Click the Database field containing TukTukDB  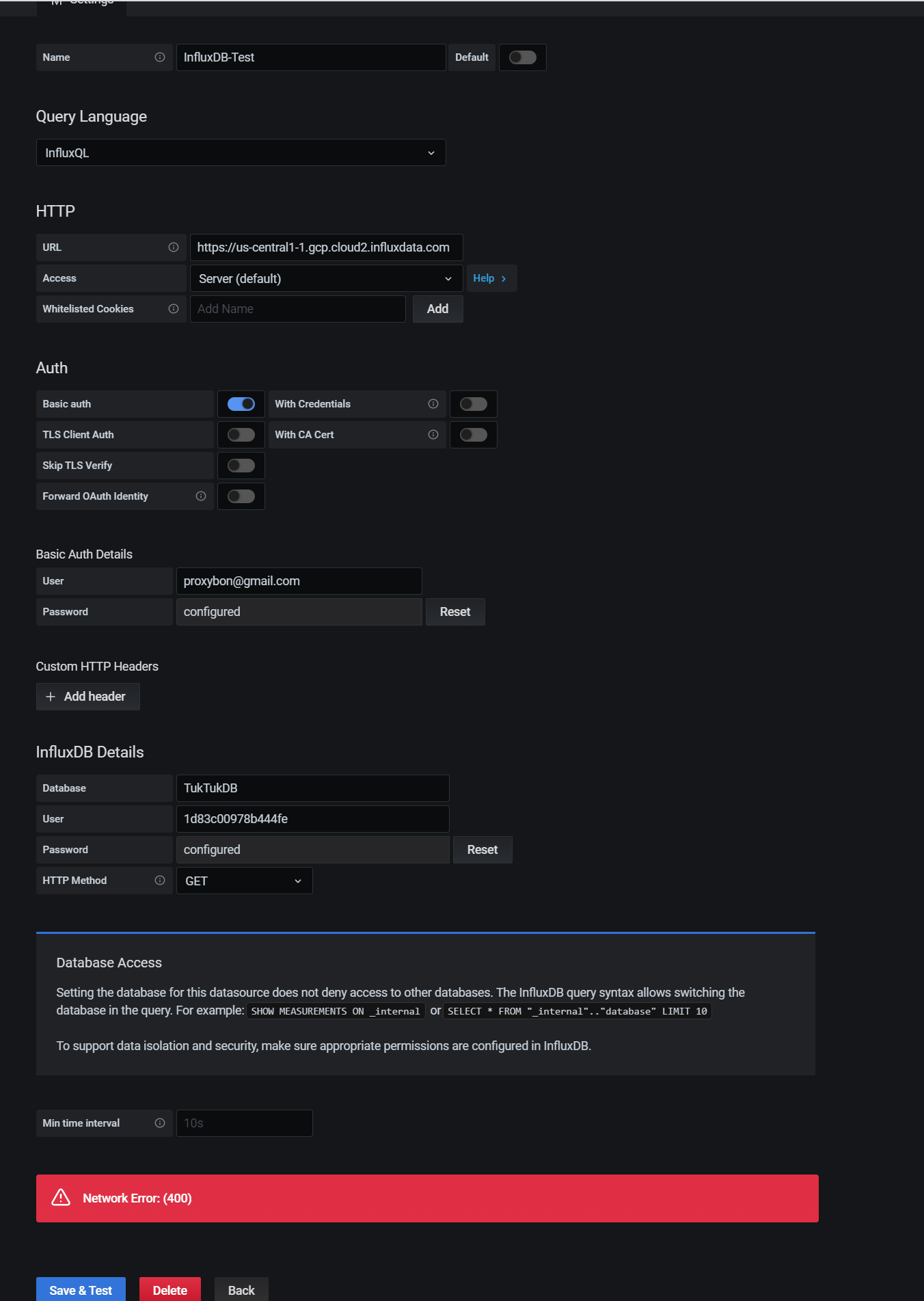(312, 788)
